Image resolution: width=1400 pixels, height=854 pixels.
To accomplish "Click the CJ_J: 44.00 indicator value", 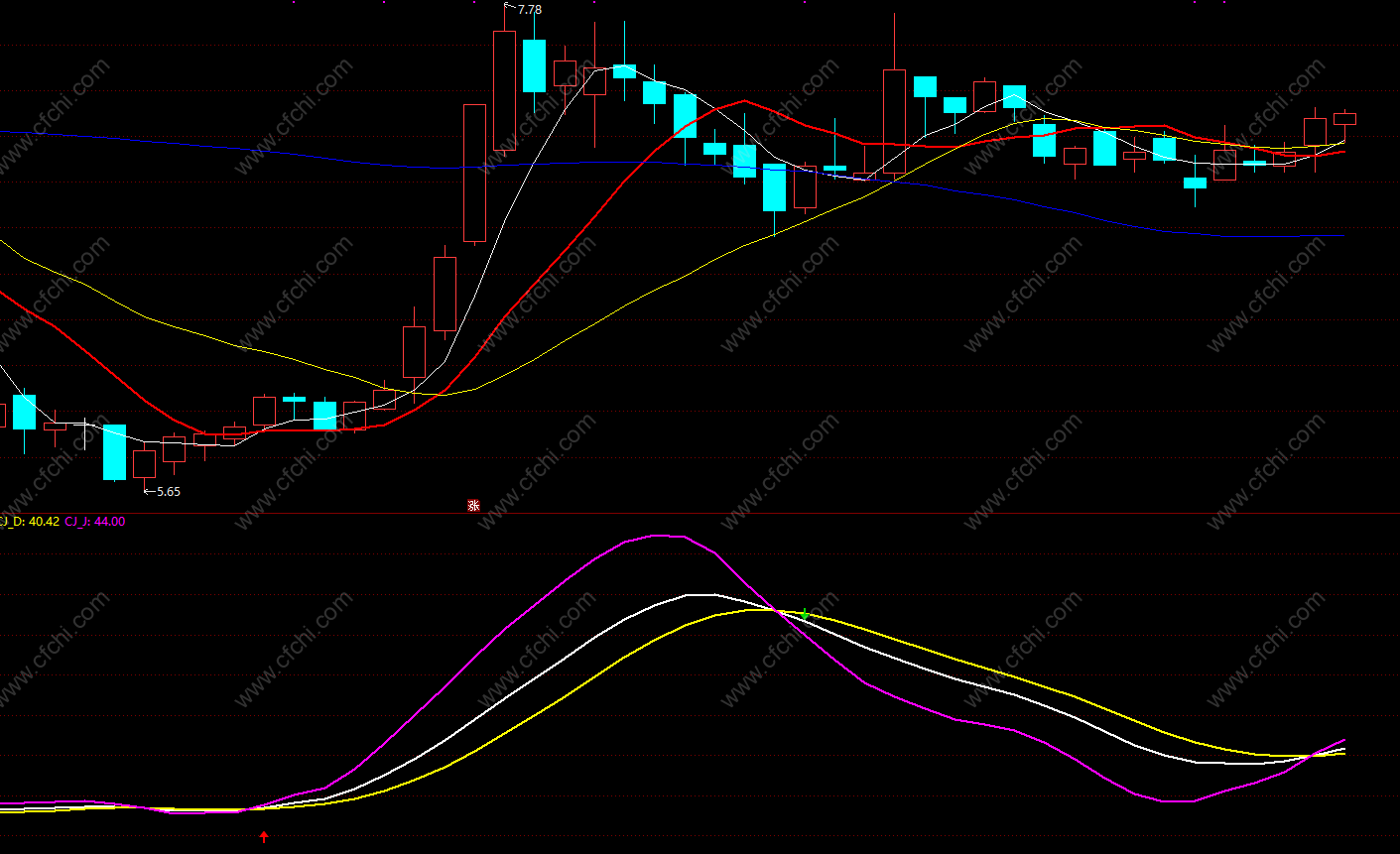I will click(x=95, y=522).
